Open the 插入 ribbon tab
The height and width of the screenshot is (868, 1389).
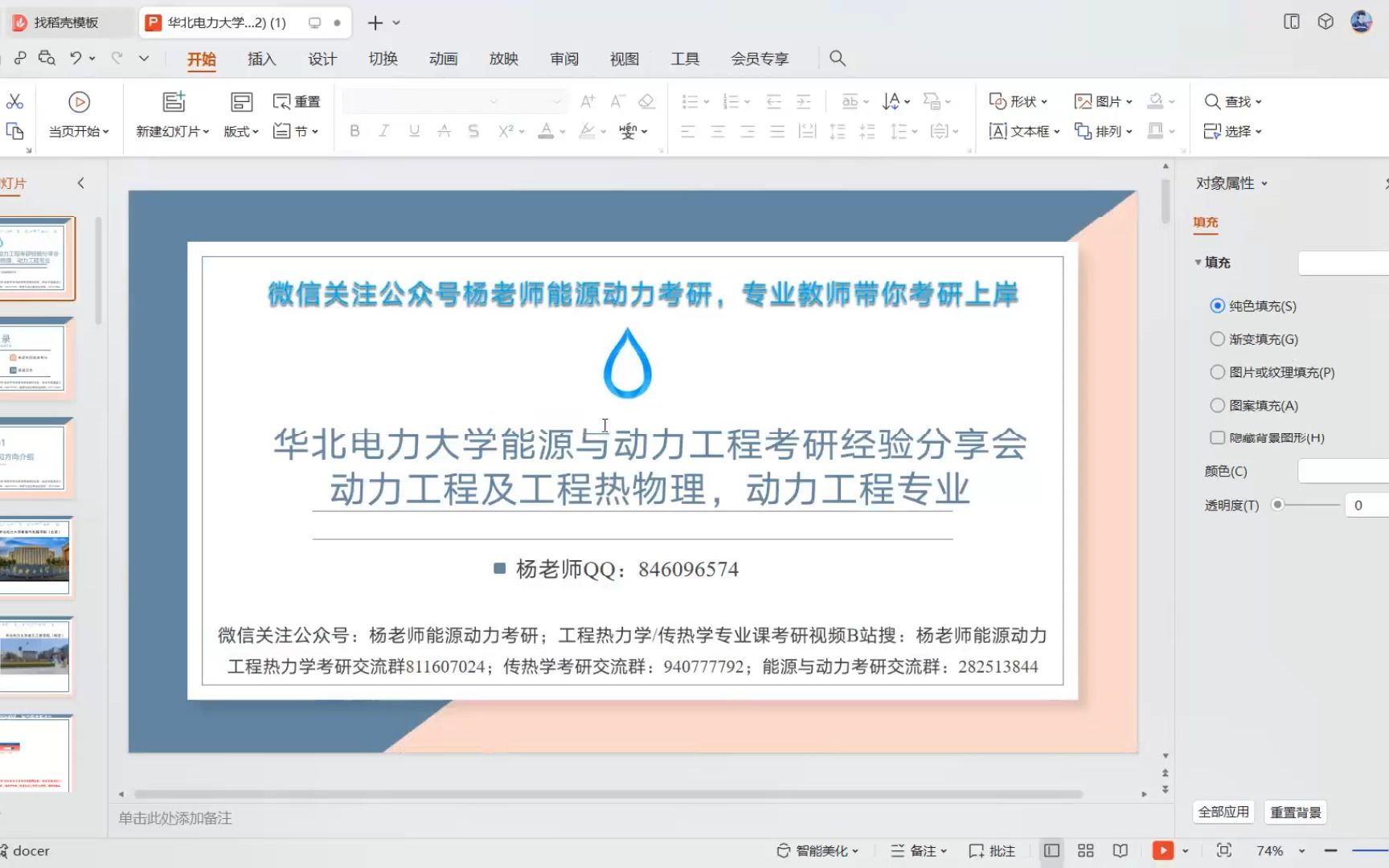(x=262, y=59)
